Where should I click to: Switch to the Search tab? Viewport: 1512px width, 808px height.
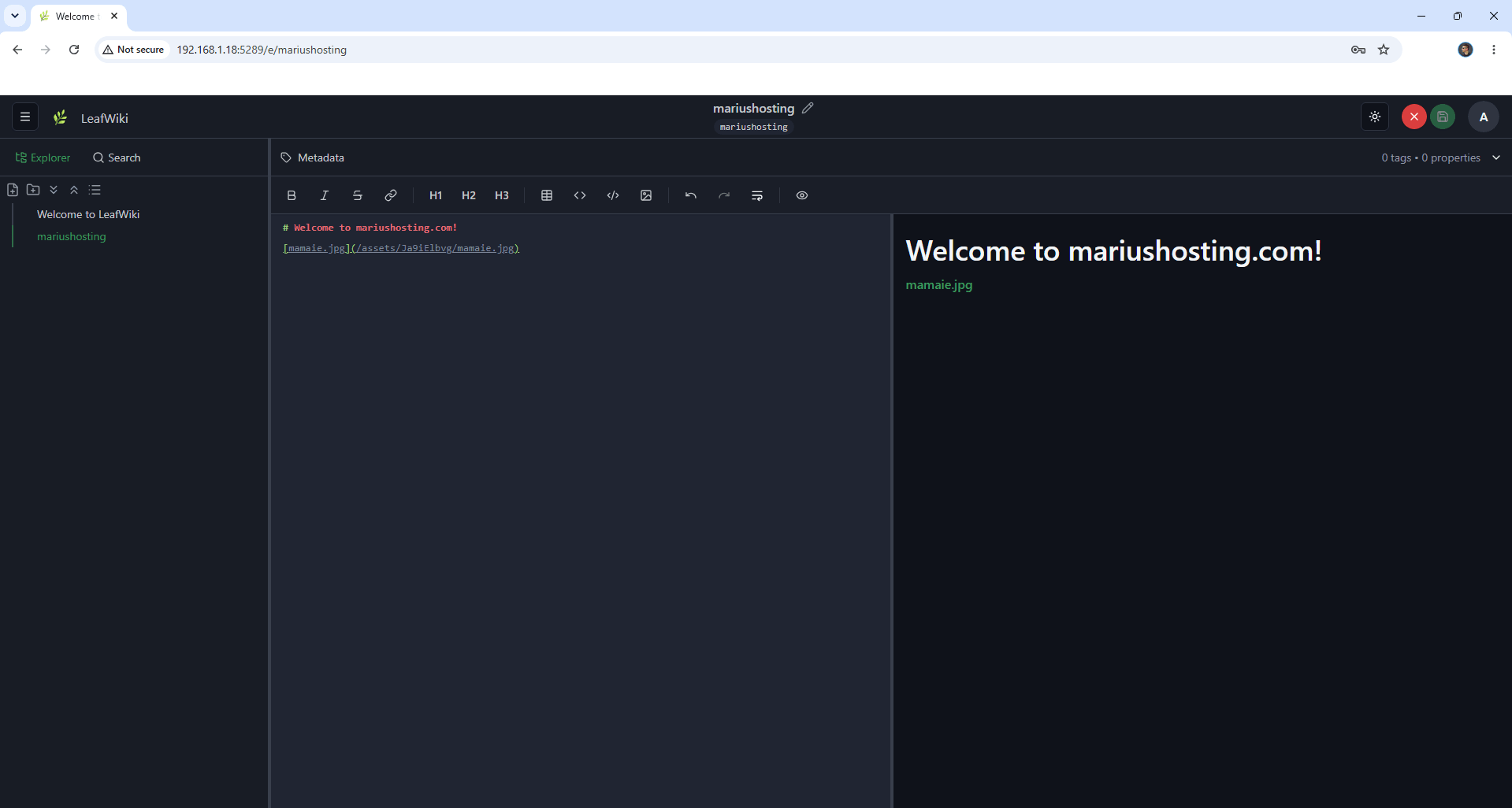tap(117, 158)
